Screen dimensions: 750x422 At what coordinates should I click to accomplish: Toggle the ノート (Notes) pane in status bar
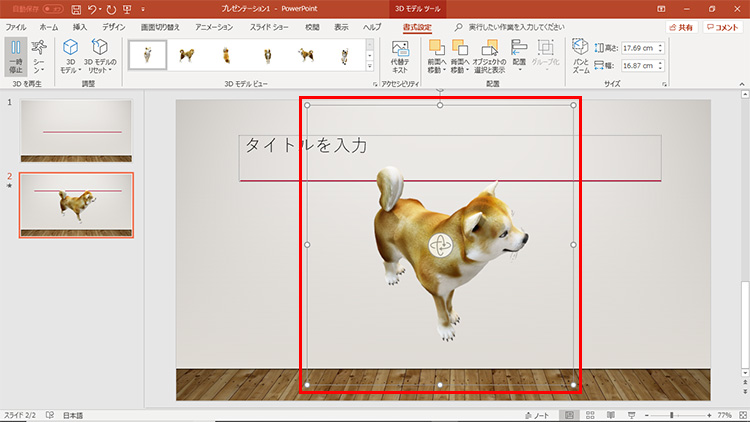pos(538,414)
